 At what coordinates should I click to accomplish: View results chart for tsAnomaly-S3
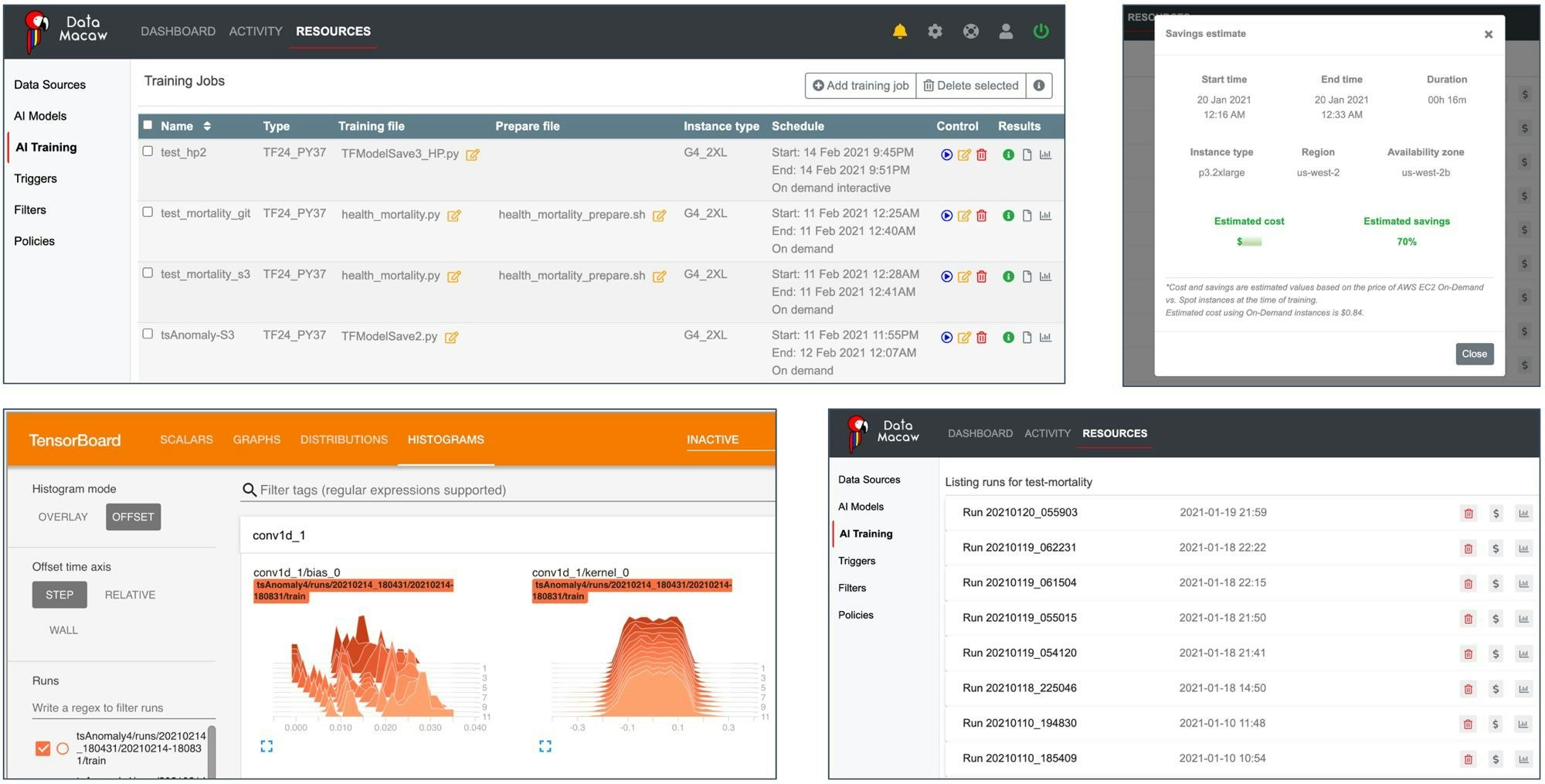[1045, 337]
